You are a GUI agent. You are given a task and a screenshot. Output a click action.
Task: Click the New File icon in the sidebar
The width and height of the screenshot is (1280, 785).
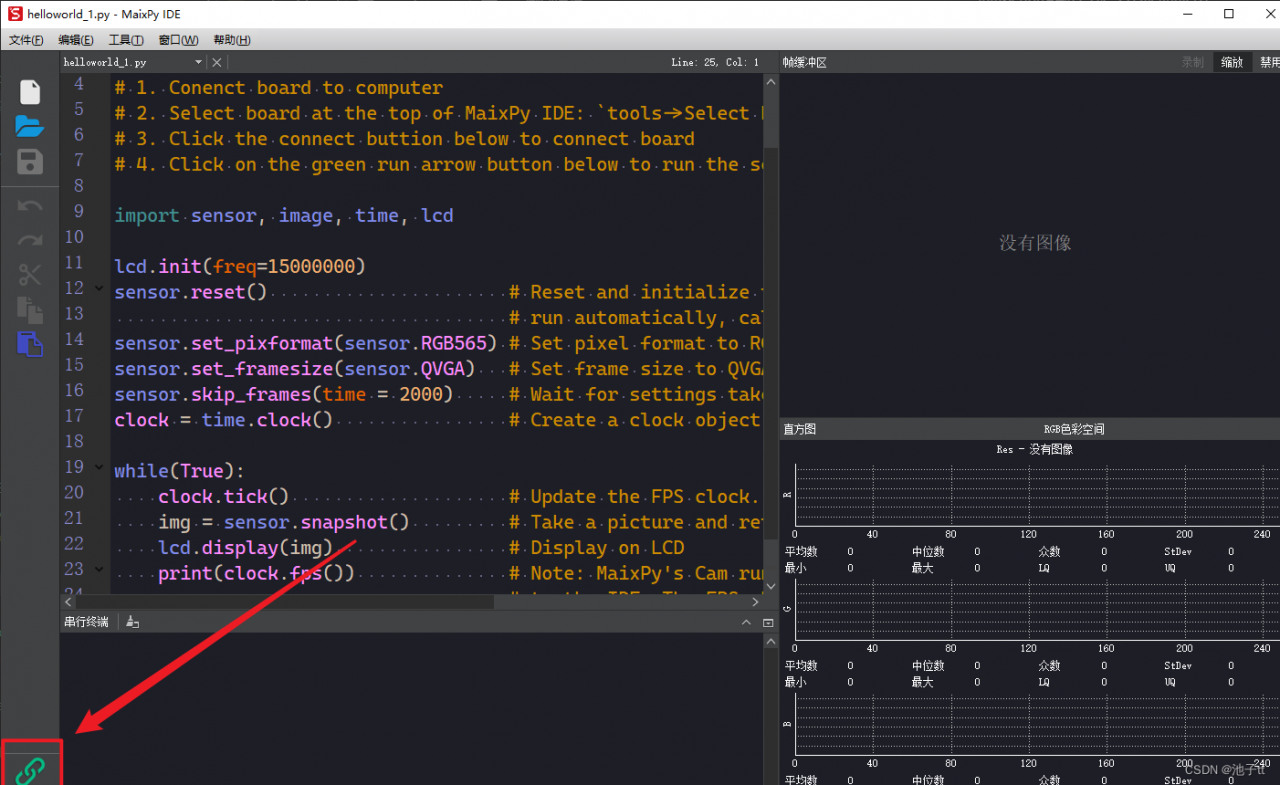(30, 92)
